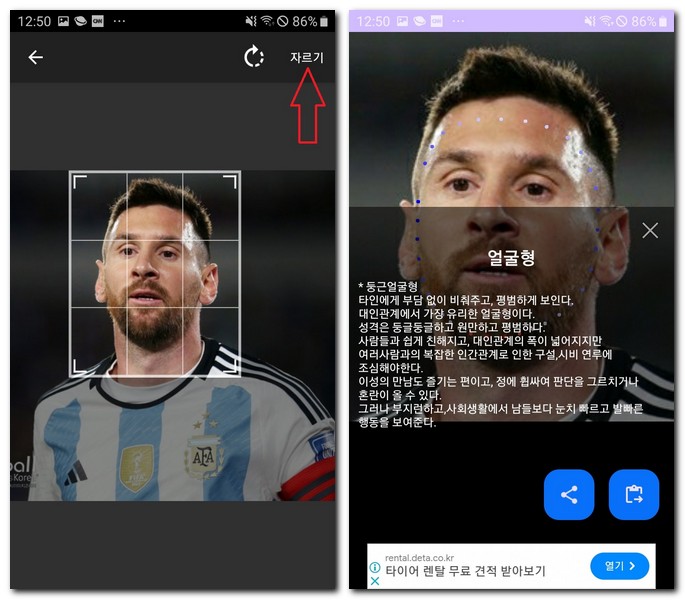Viewport: 685px width, 600px height.
Task: Tap the left screen's CNN notification icon
Action: [97, 21]
